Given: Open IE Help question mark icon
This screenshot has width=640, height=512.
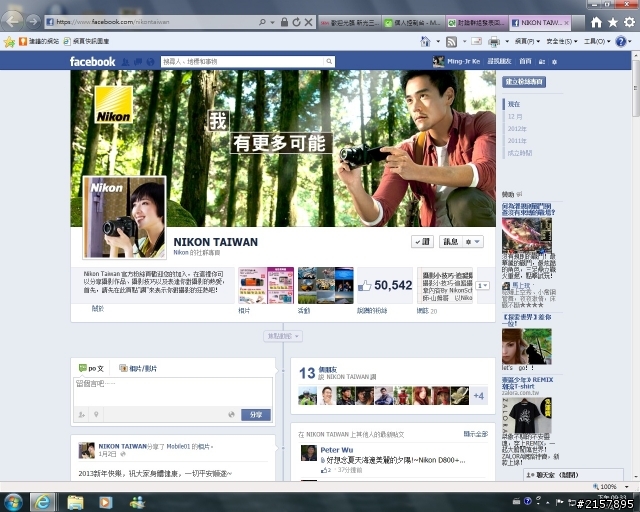Looking at the screenshot, I should pos(620,41).
